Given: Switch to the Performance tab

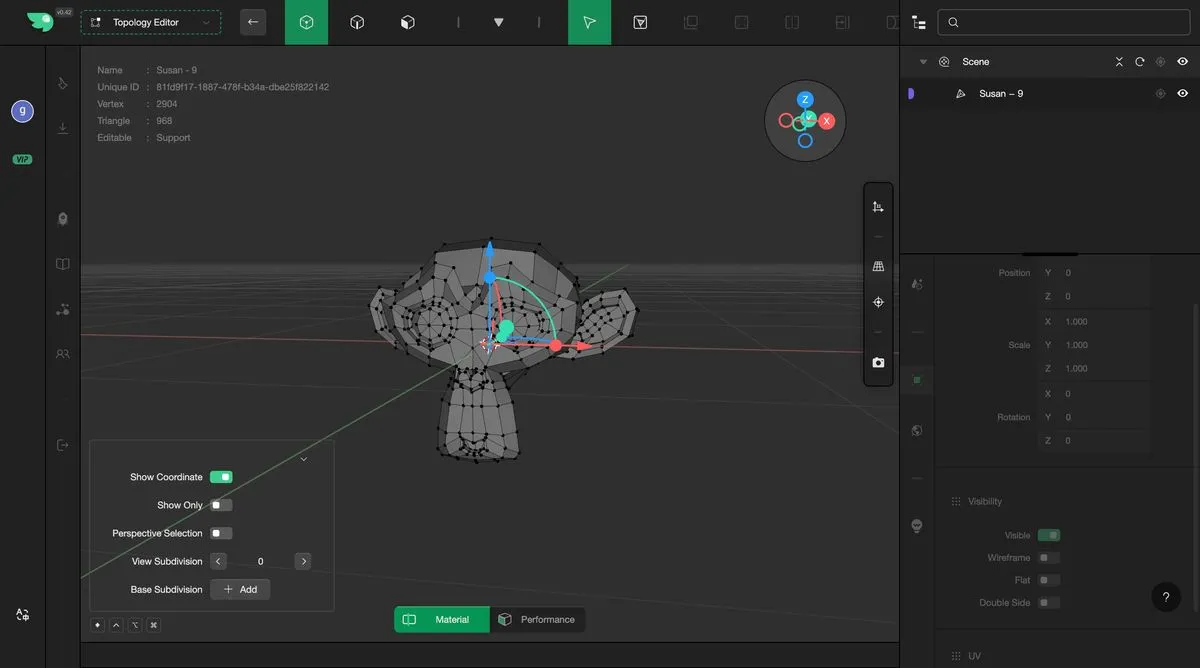Looking at the screenshot, I should [x=537, y=620].
